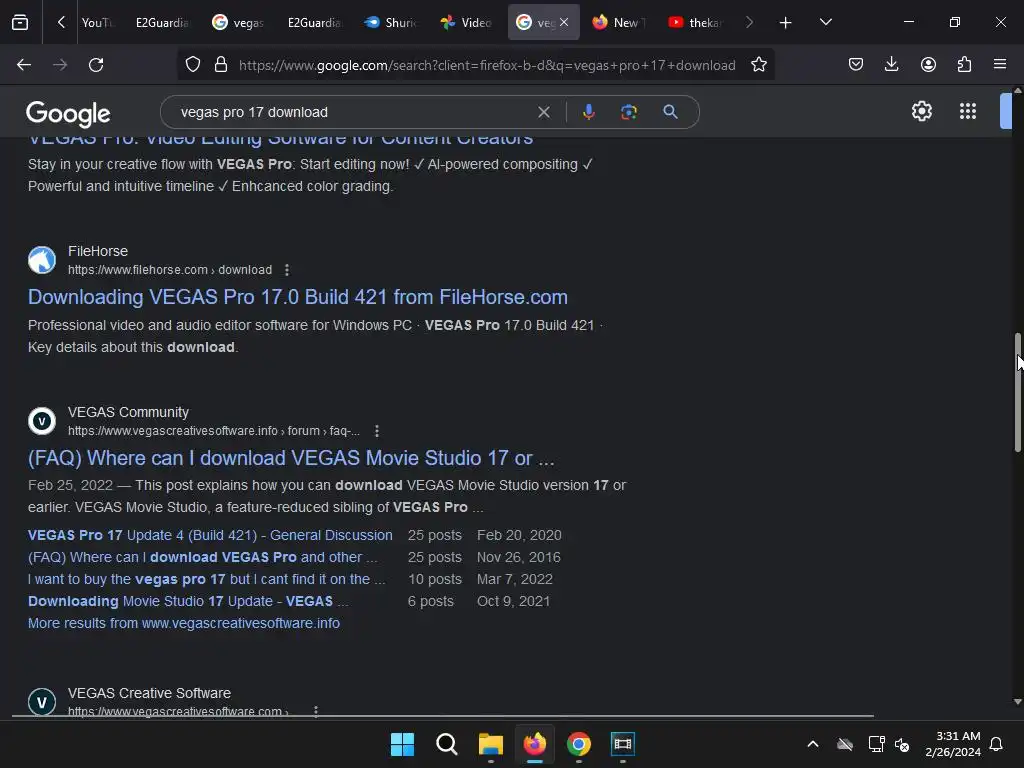1024x768 pixels.
Task: Open Windows Start menu
Action: coord(402,744)
